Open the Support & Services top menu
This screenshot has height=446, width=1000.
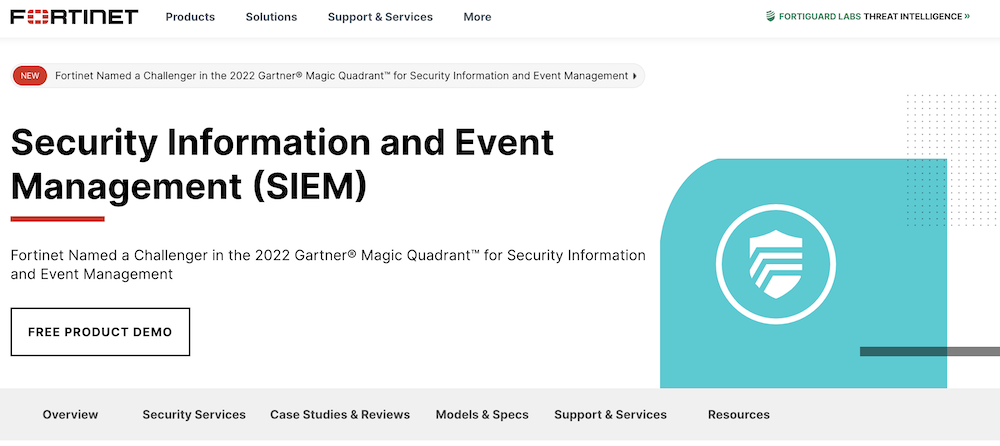380,17
